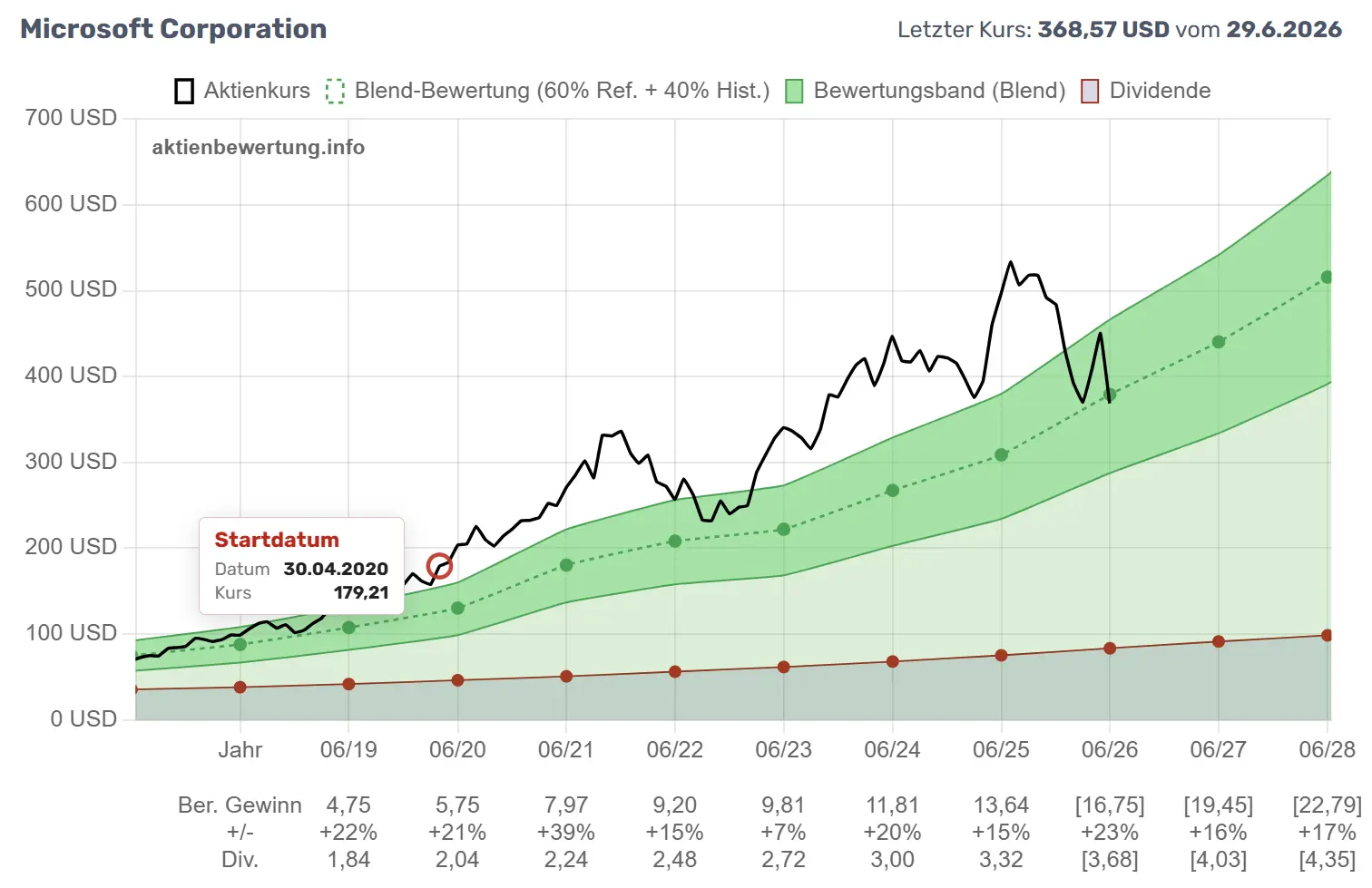Click the last price value 368,57 USD
The width and height of the screenshot is (1372, 888).
[1103, 29]
